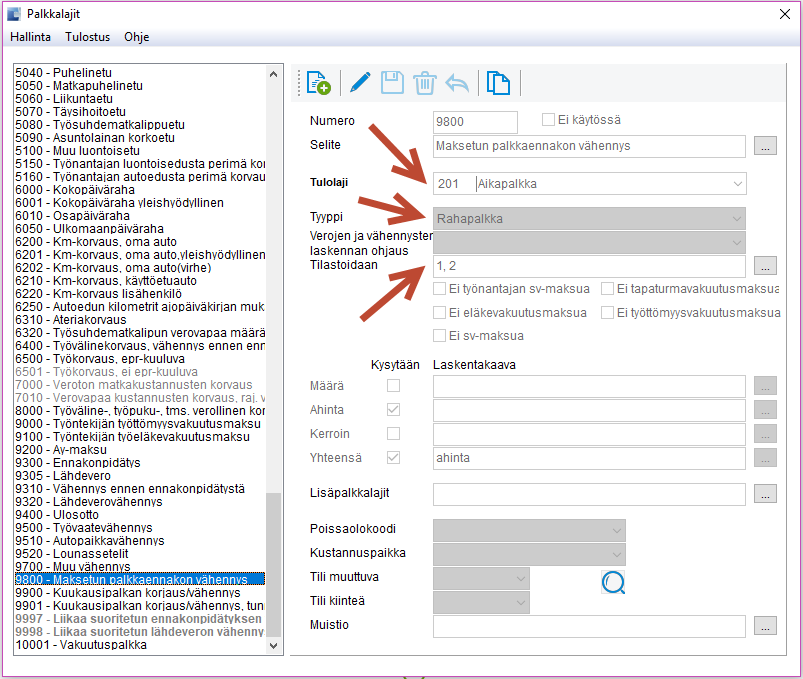
Task: Select 9400 - Ulosotto in the list
Action: pos(140,515)
